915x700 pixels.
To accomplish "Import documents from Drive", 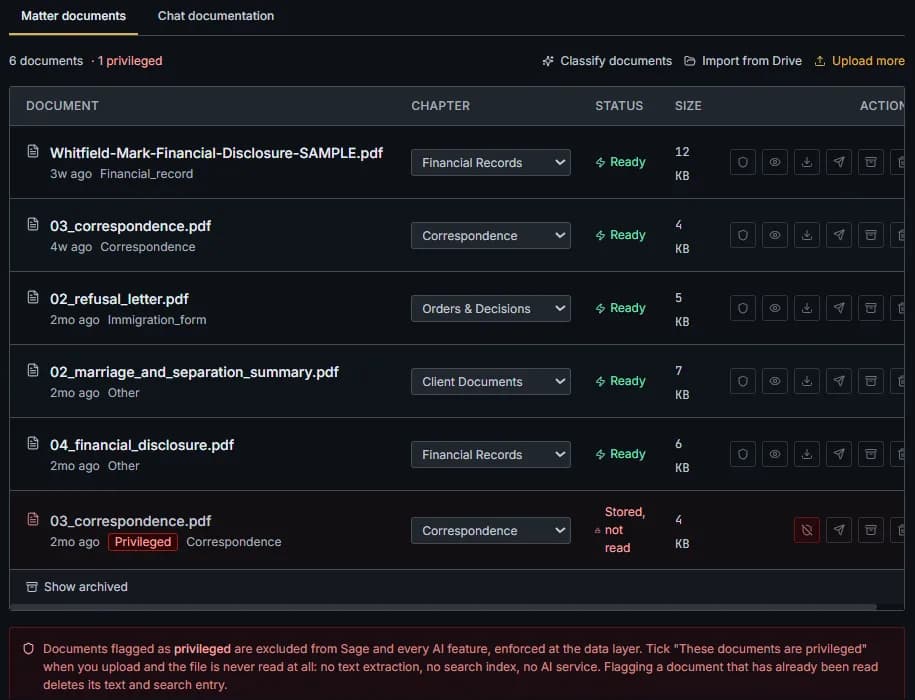I will (x=743, y=61).
